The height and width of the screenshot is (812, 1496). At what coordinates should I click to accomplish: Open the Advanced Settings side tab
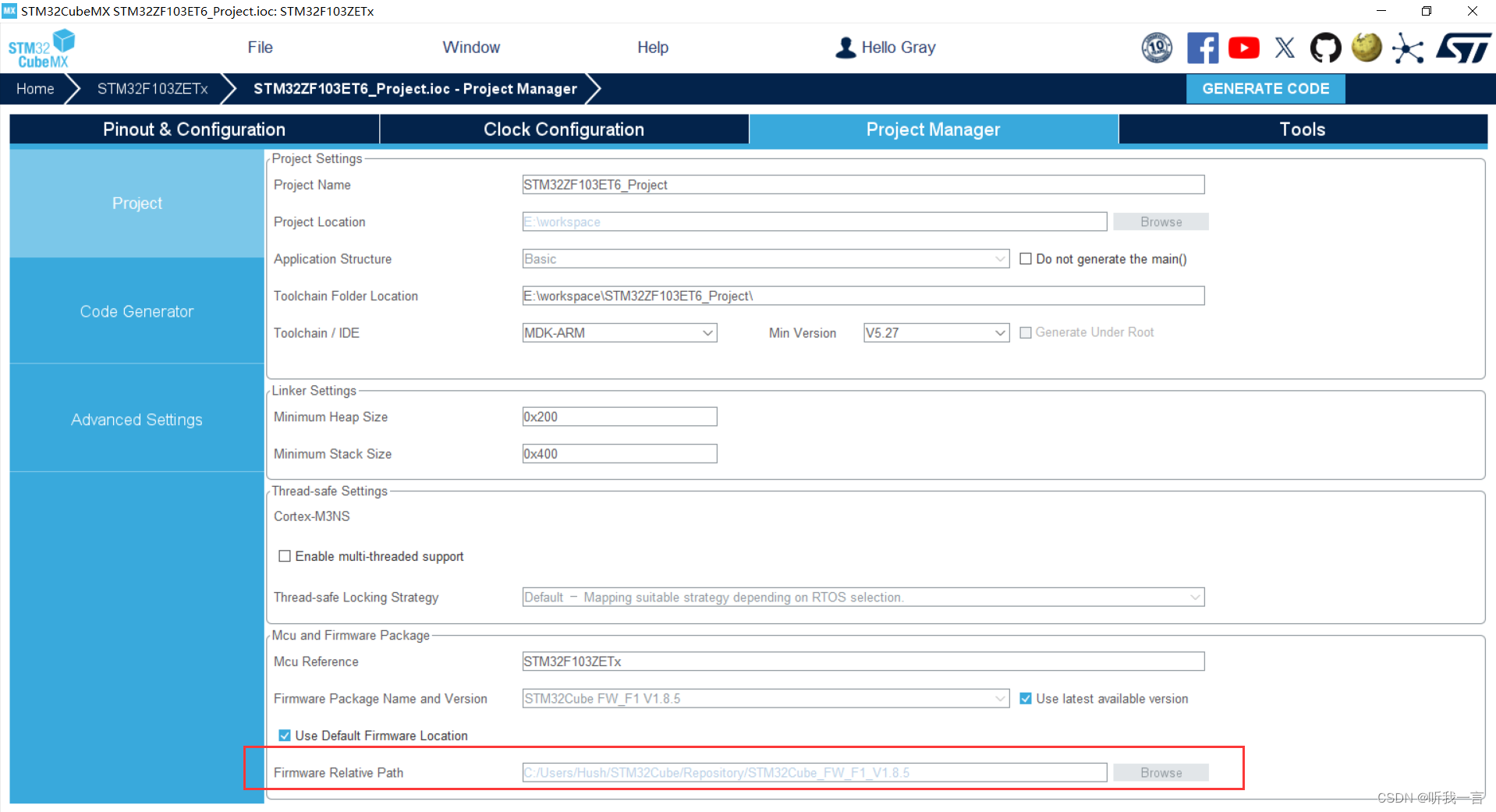tap(137, 420)
